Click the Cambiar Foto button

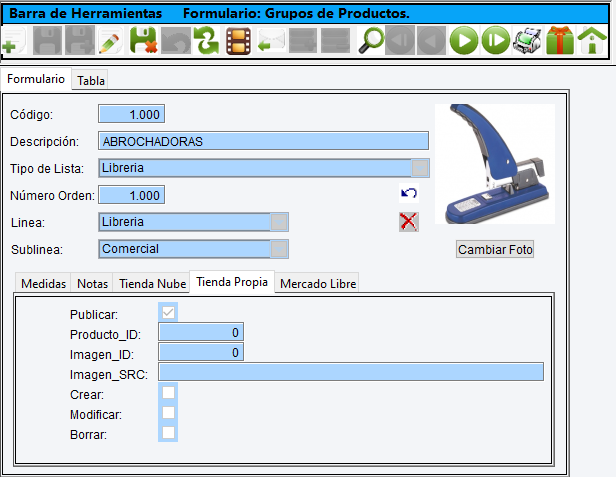[495, 250]
